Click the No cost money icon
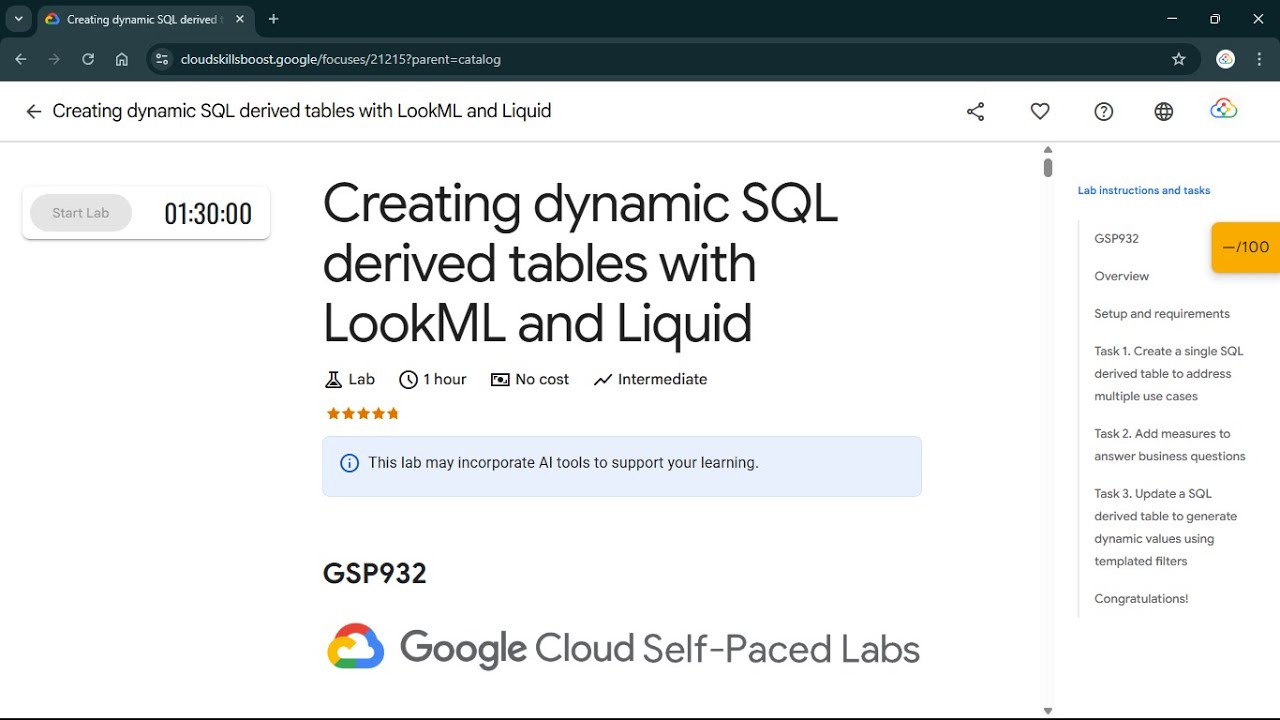Screen dimensions: 1280x720 click(x=500, y=380)
